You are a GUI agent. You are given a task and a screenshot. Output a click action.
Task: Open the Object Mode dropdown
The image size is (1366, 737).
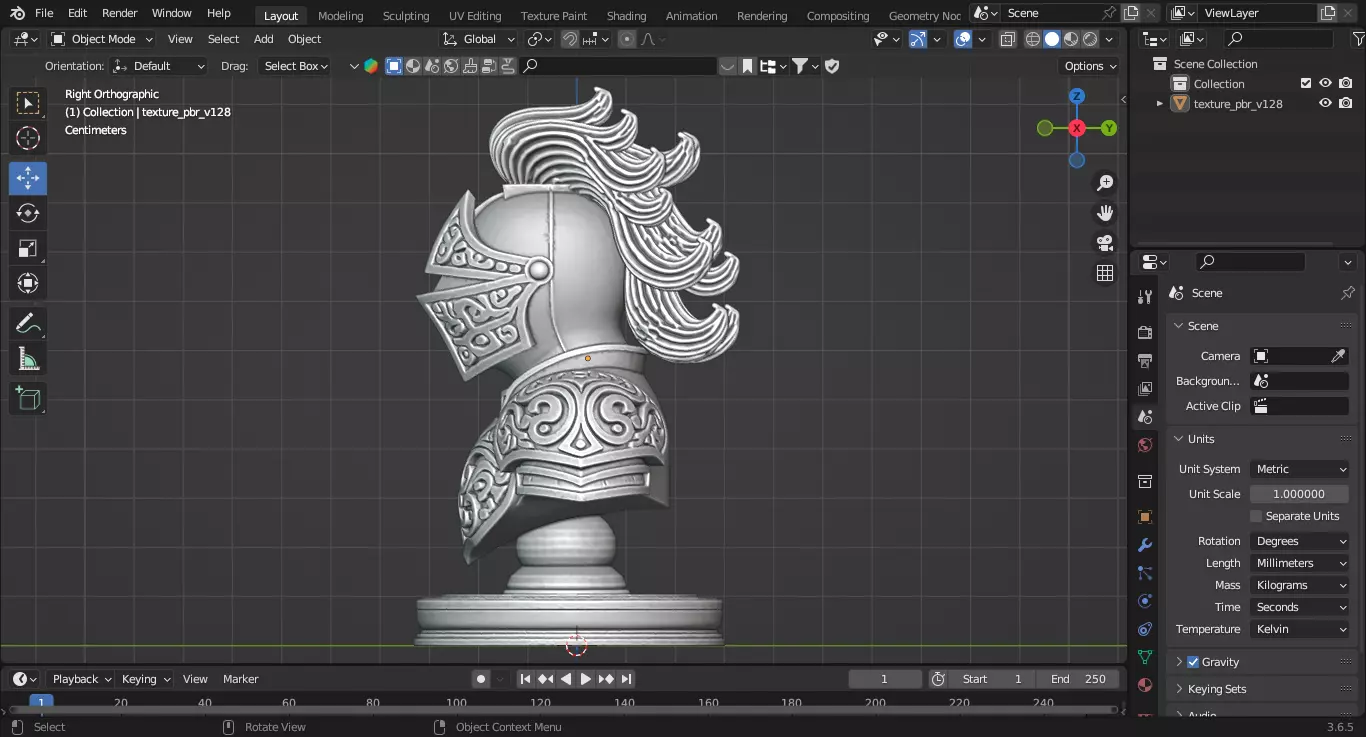click(102, 39)
